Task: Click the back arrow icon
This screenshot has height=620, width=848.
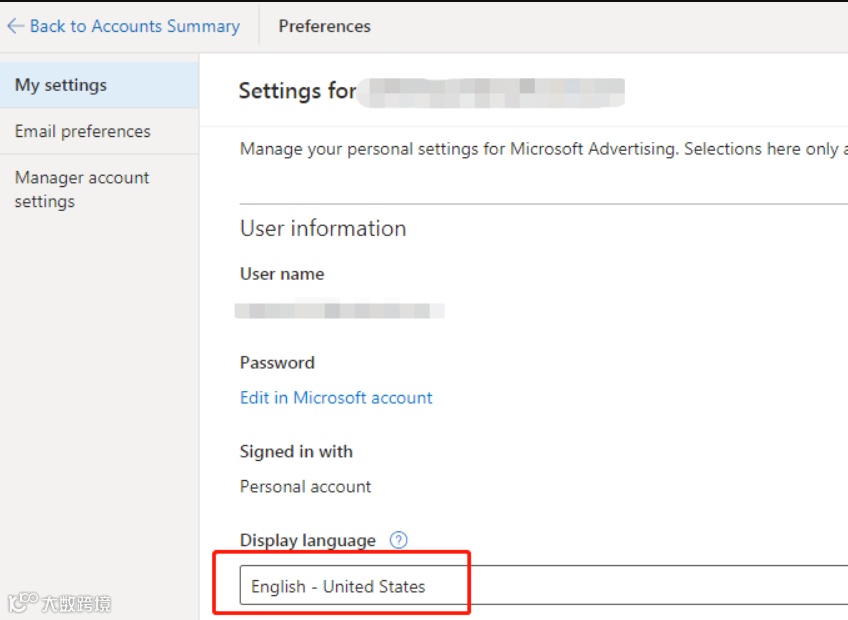Action: 15,27
